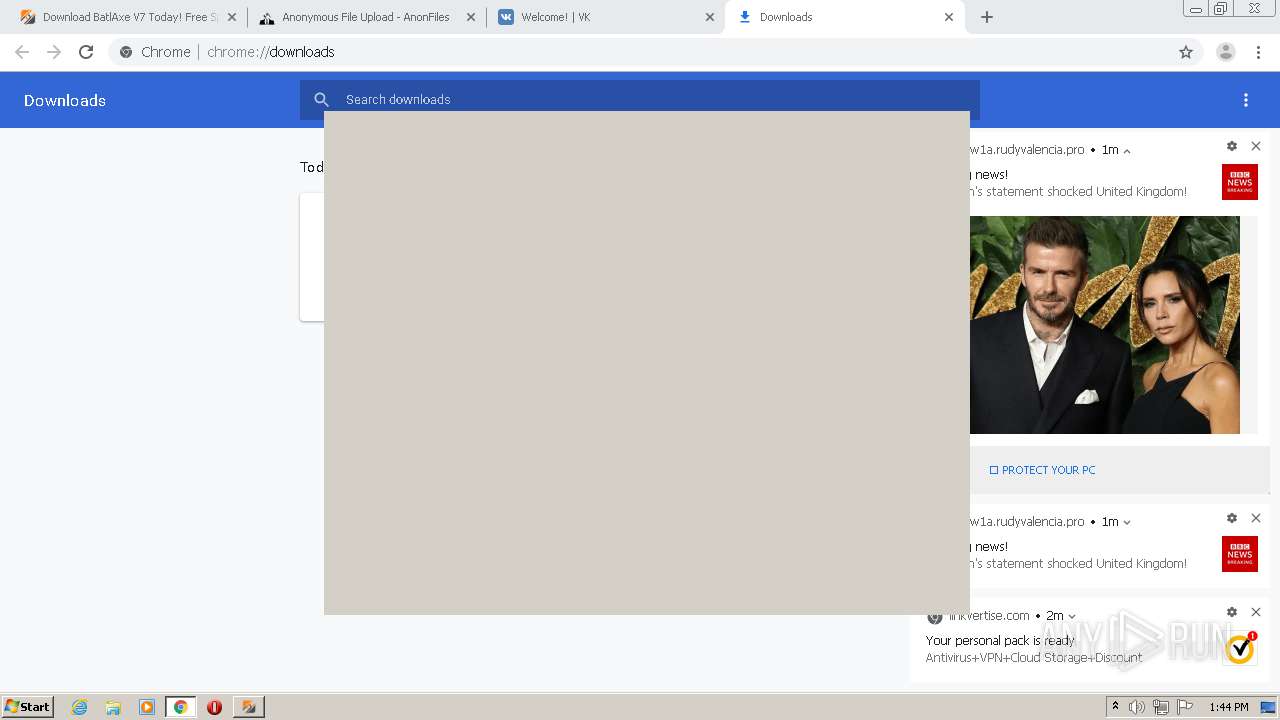1280x720 pixels.
Task: Dismiss the upper rudyvalencia notification
Action: [x=1256, y=146]
